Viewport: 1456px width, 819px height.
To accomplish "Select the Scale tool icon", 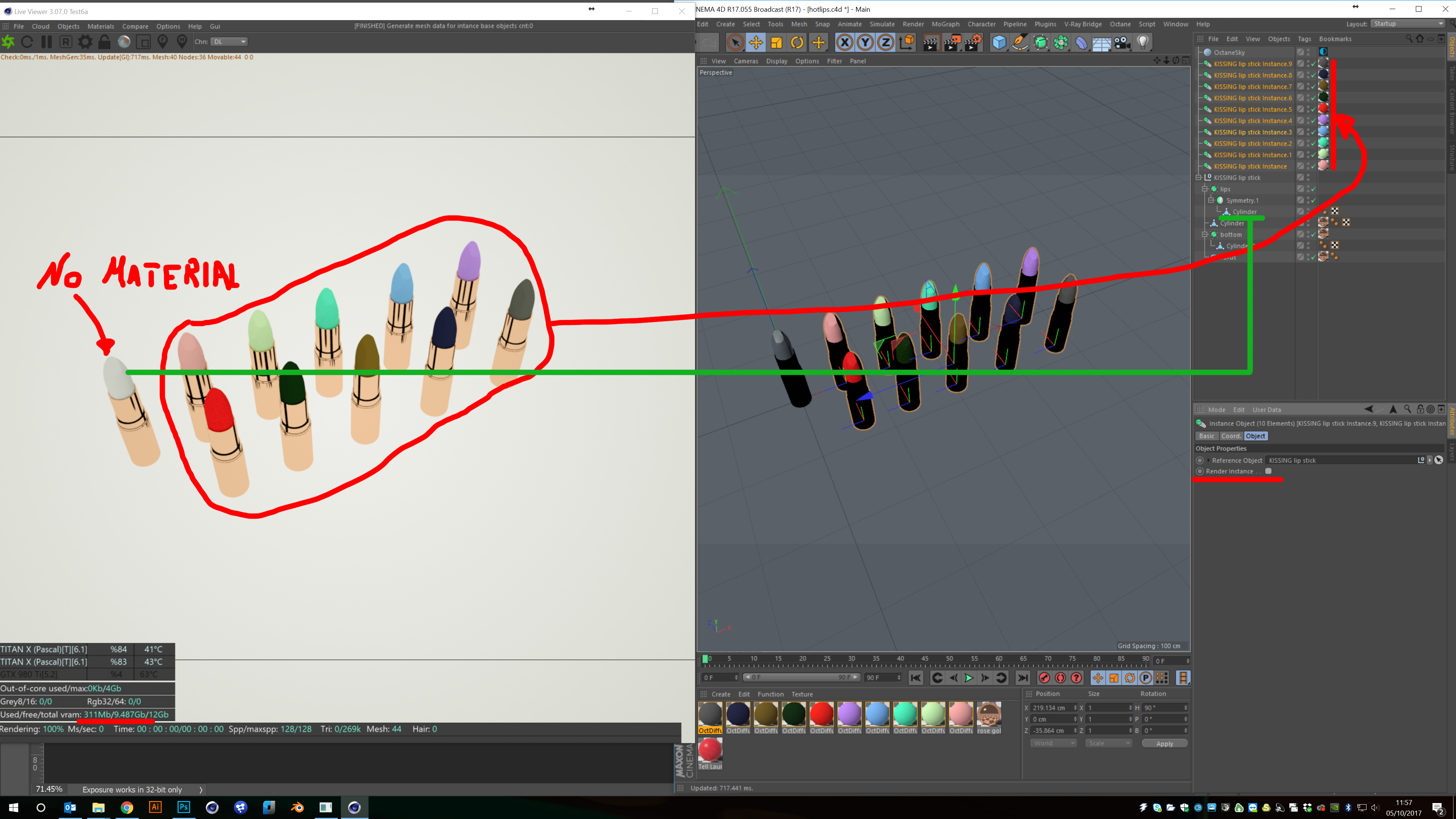I will tap(776, 42).
